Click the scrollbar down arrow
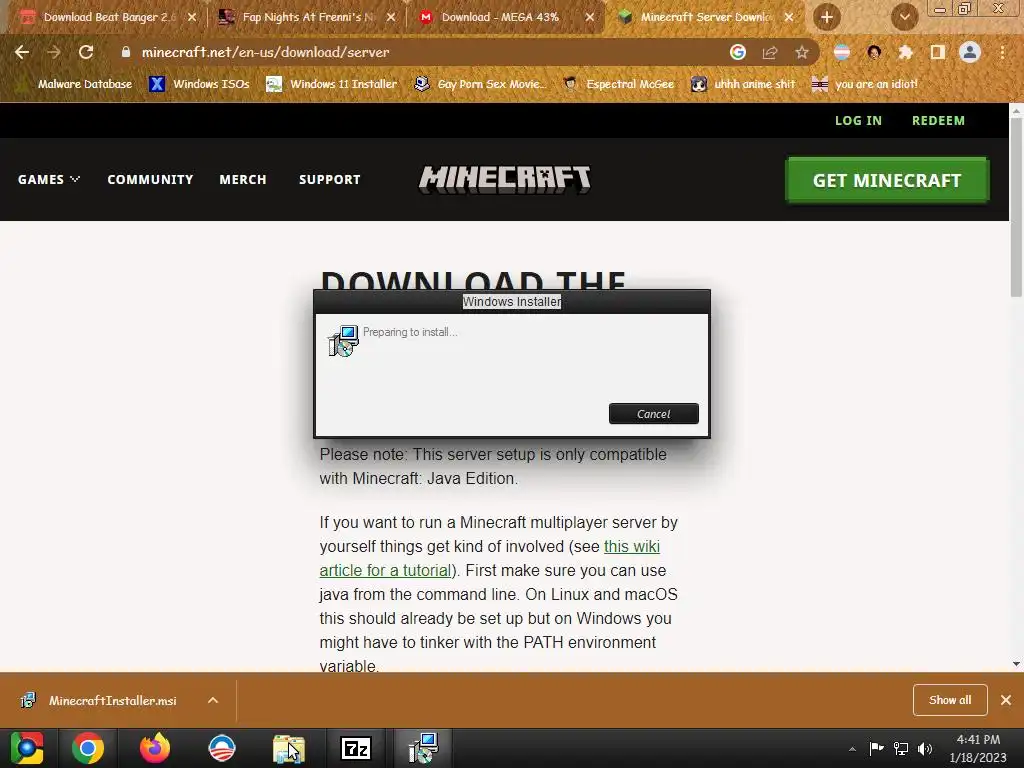This screenshot has height=768, width=1024. click(1016, 664)
